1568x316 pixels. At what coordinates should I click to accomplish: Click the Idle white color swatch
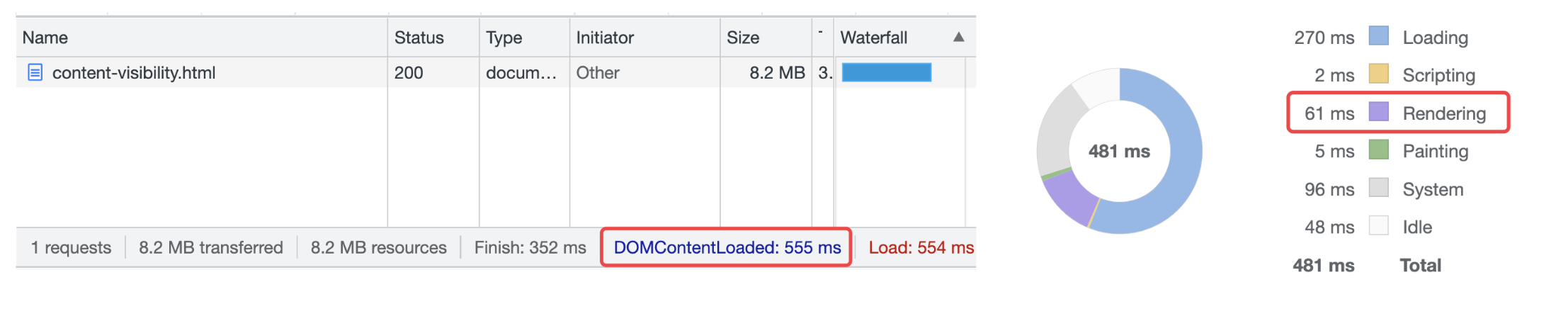point(1378,226)
